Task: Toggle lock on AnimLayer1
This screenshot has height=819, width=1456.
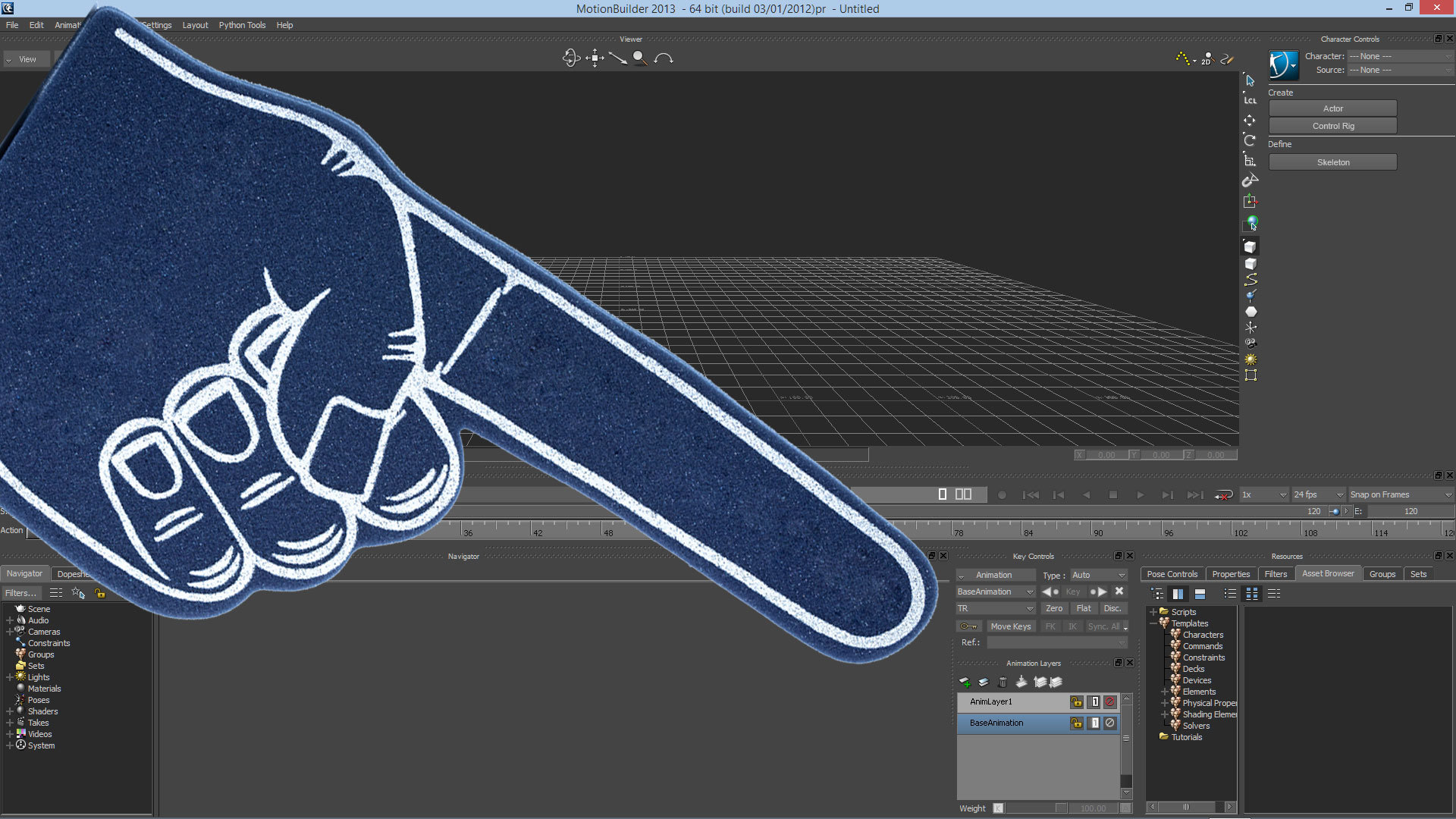Action: pyautogui.click(x=1076, y=702)
